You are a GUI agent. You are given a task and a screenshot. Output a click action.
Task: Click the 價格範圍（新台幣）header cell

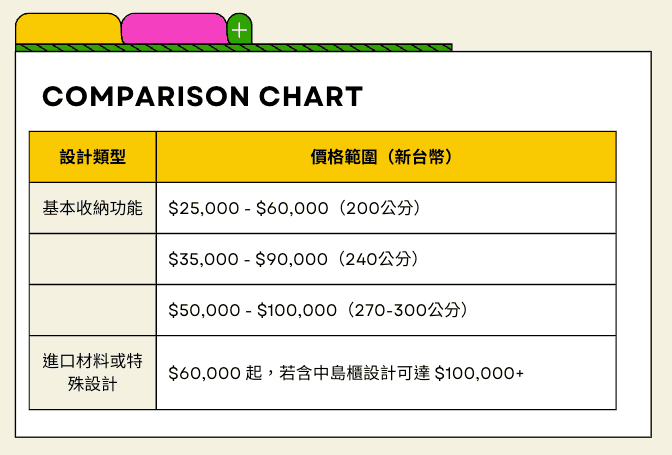385,157
